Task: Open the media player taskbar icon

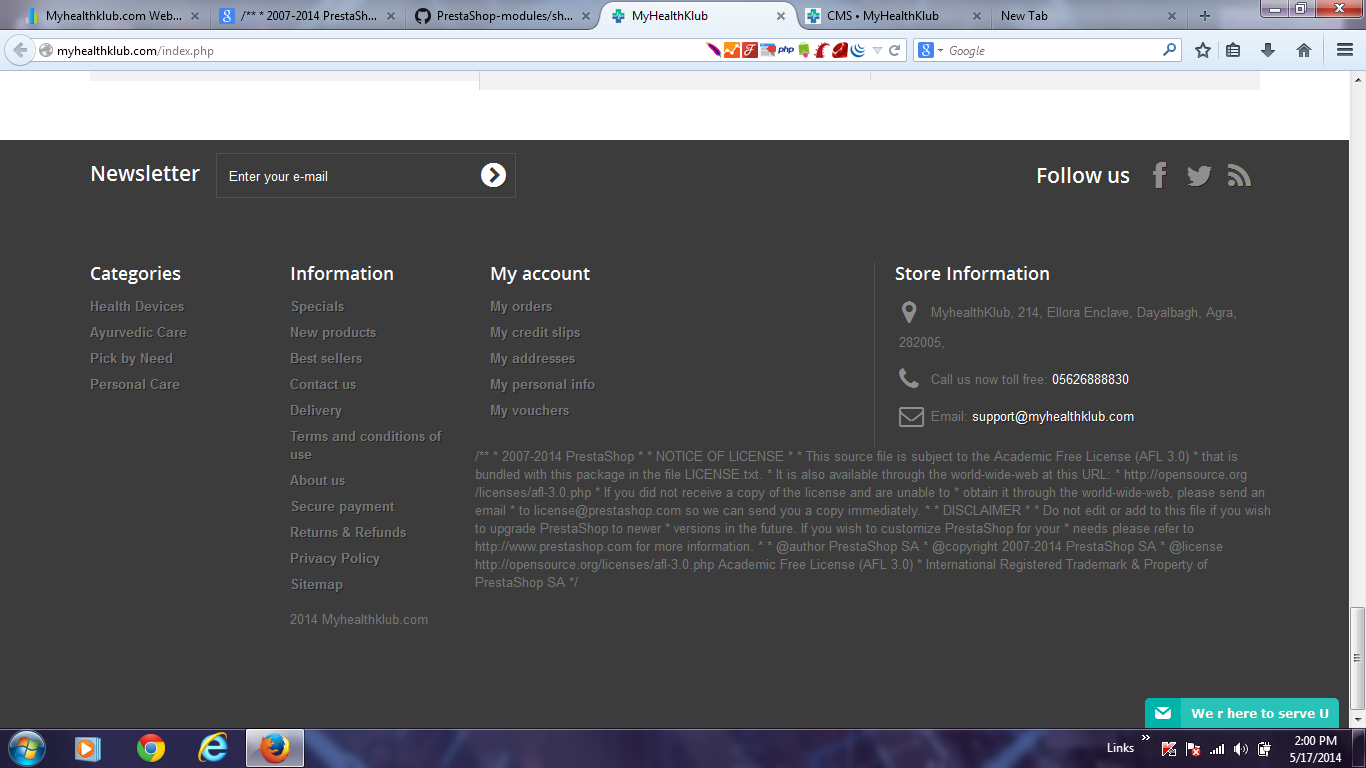Action: [x=89, y=748]
